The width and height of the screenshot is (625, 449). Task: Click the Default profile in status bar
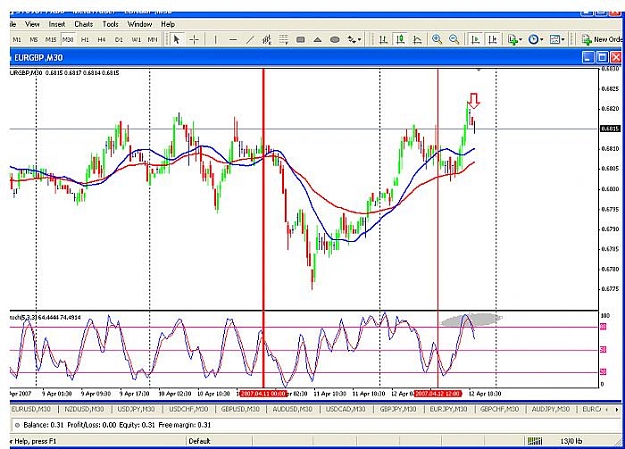pos(199,441)
